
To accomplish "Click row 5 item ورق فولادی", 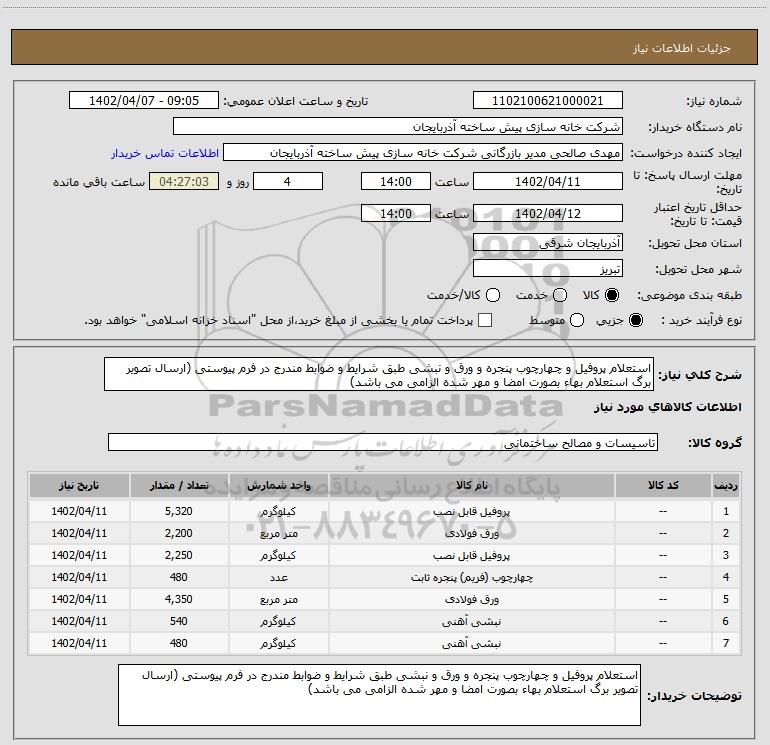I will point(471,600).
